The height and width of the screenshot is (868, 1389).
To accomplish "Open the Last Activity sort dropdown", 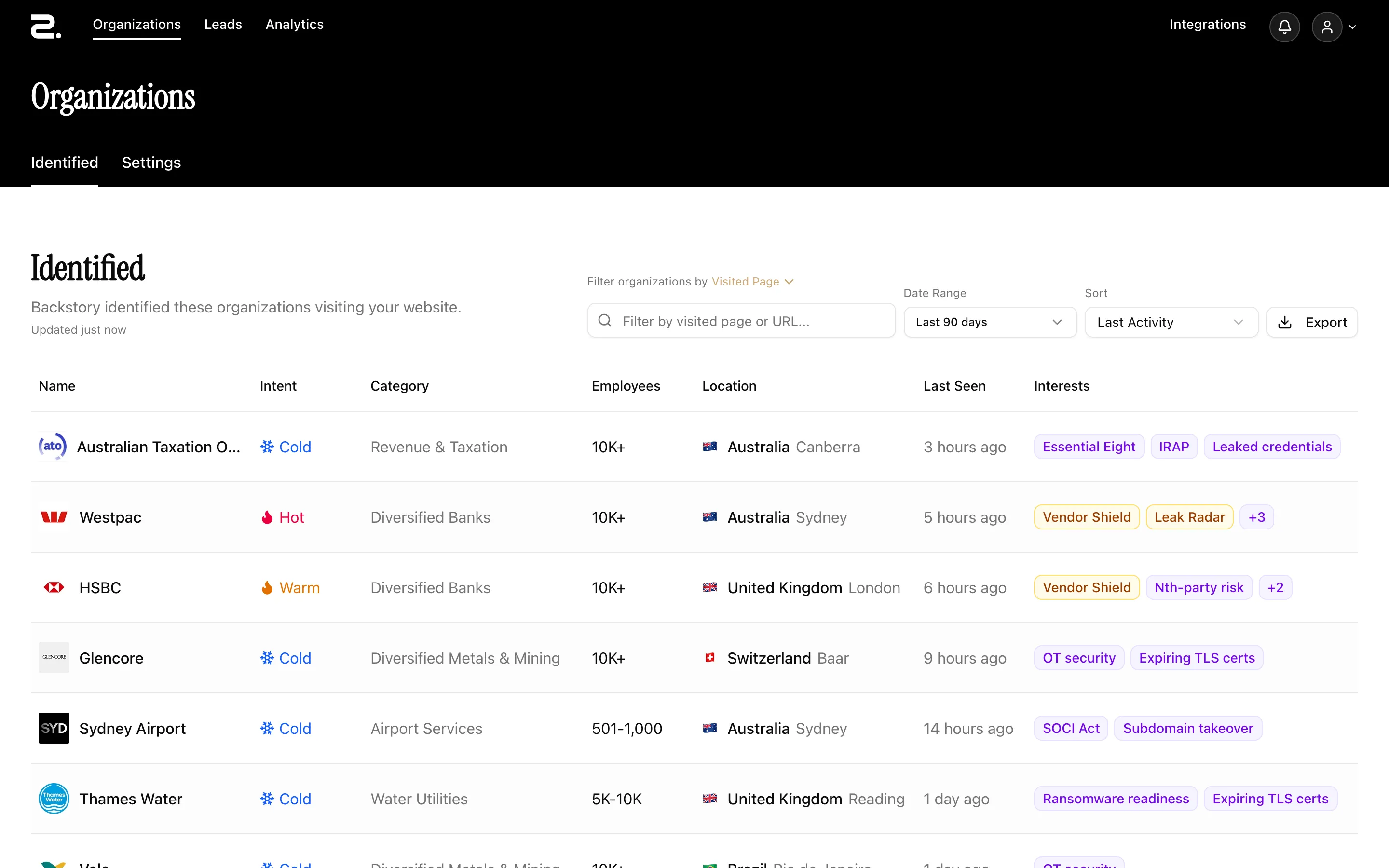I will tap(1171, 322).
